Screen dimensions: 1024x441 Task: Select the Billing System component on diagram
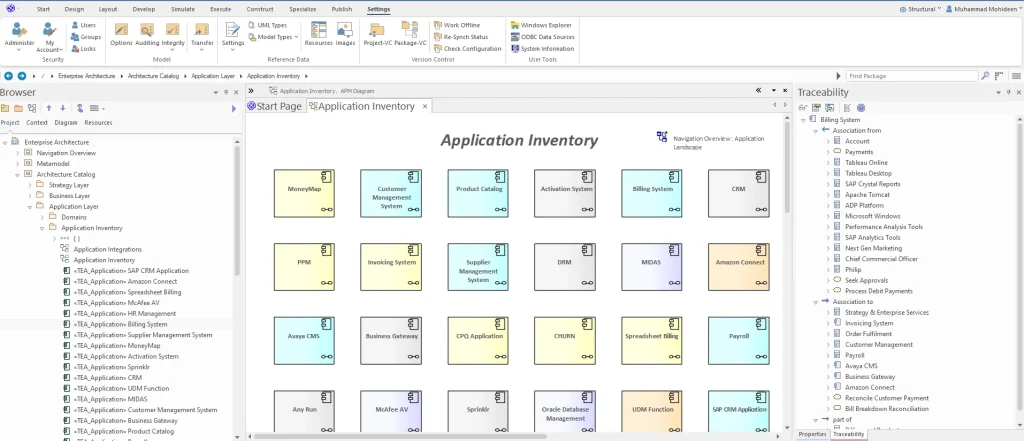click(x=652, y=193)
